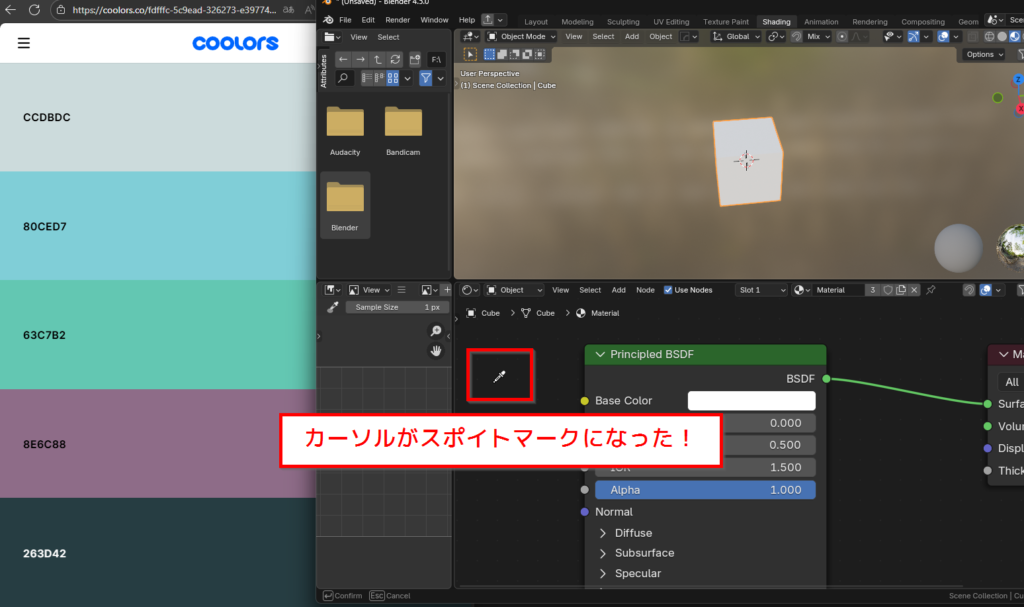Pin the node editor material
The image size is (1024, 607).
[931, 290]
